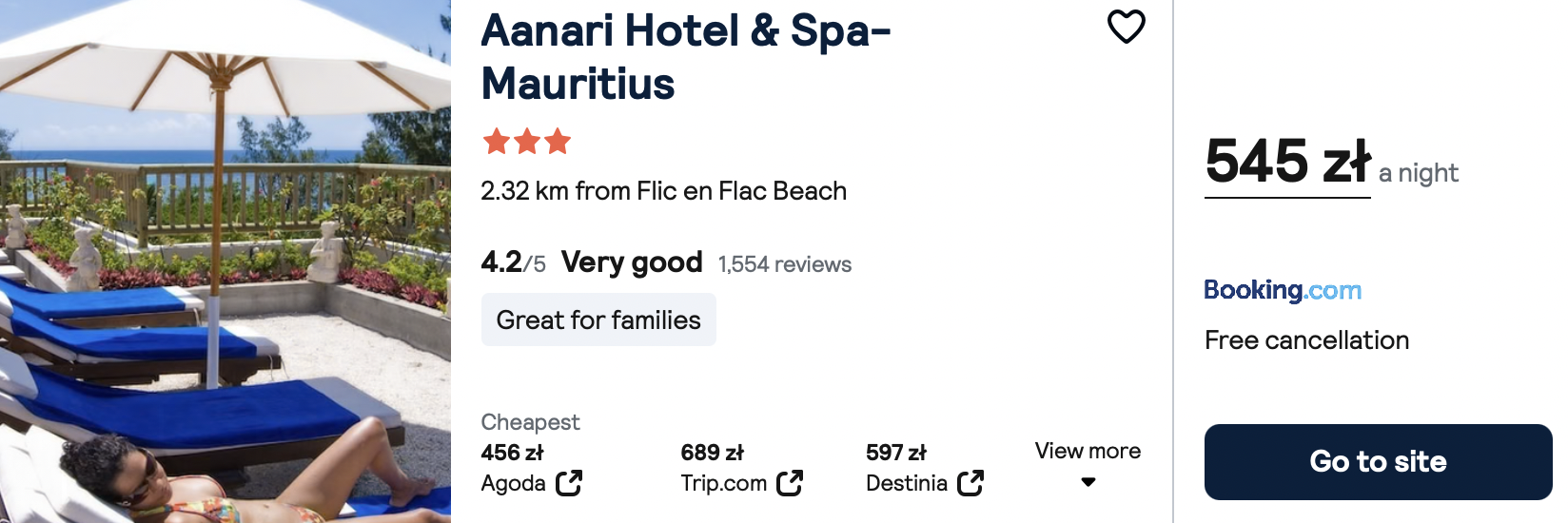Open Destinia external link icon
The width and height of the screenshot is (1568, 523).
point(970,483)
